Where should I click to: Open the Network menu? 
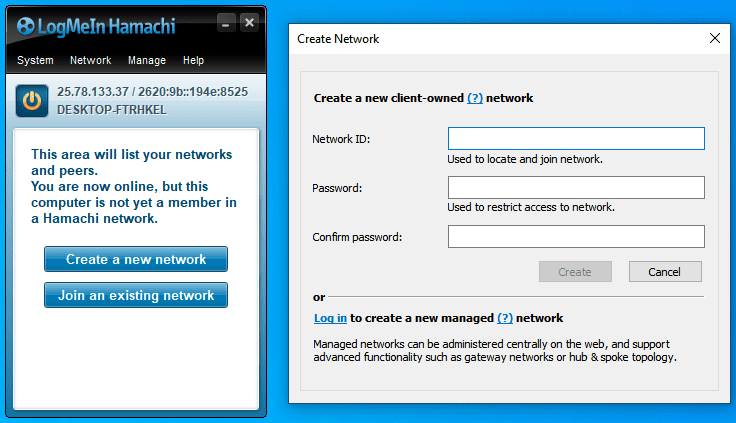click(x=90, y=60)
